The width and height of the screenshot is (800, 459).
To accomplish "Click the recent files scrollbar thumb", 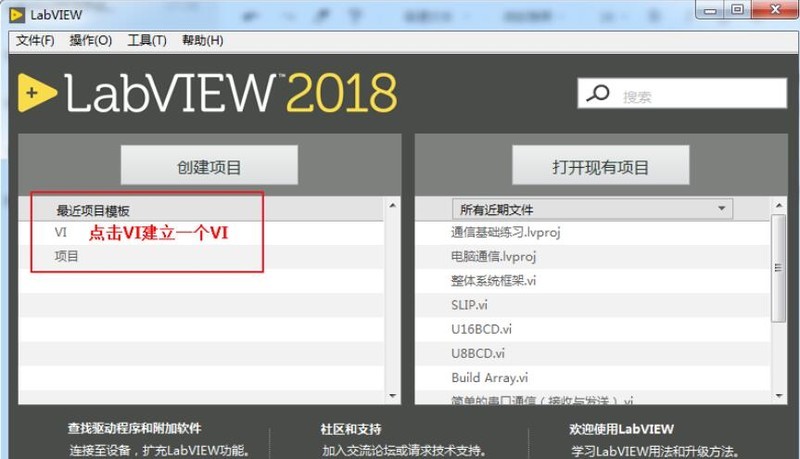I will point(779,268).
